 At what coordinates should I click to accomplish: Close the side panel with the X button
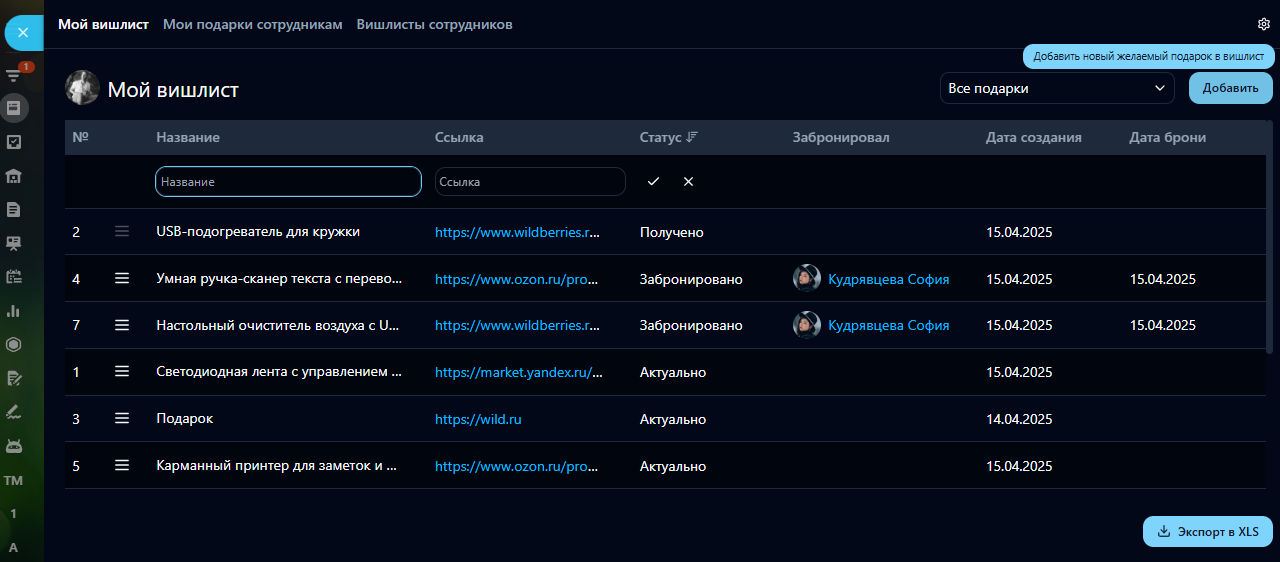click(22, 33)
